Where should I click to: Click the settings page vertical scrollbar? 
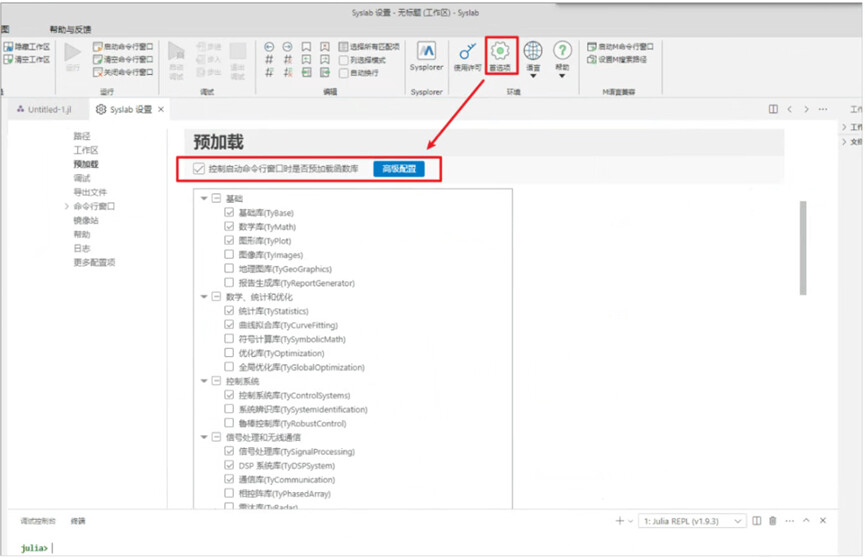[x=803, y=248]
